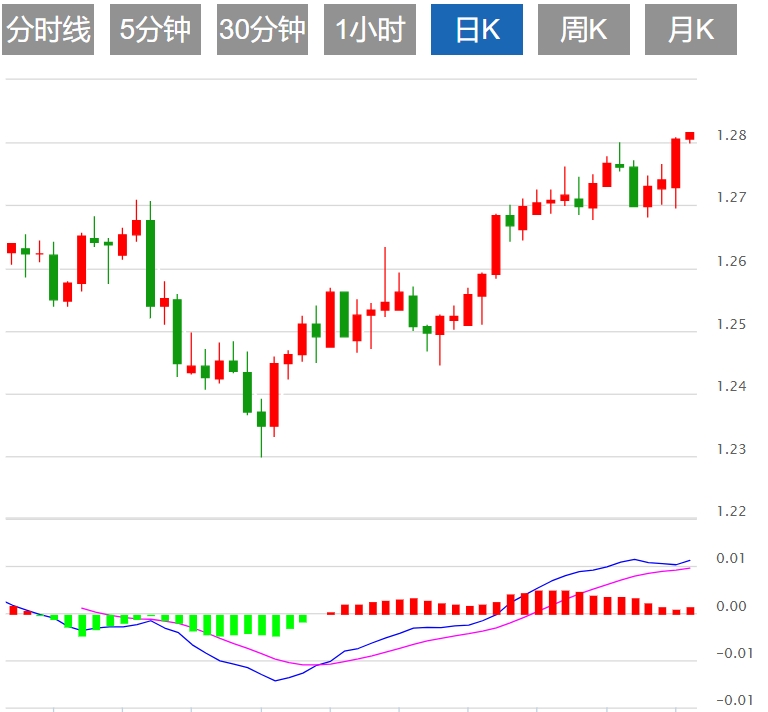This screenshot has height=712, width=768.
Task: Click the 1.27 price axis label
Action: pyautogui.click(x=731, y=197)
